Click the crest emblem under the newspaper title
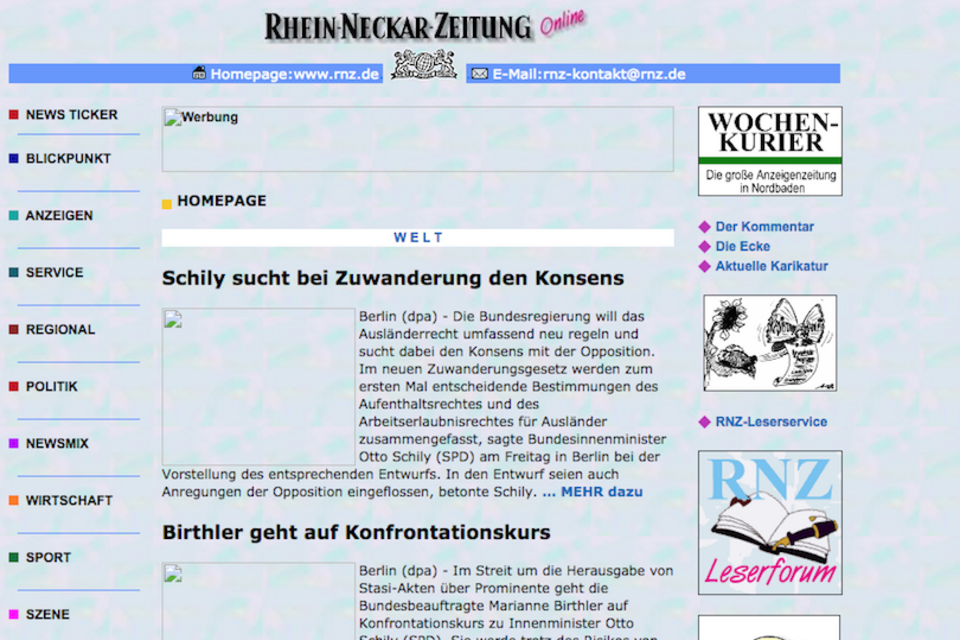Image resolution: width=960 pixels, height=640 pixels. pos(424,65)
